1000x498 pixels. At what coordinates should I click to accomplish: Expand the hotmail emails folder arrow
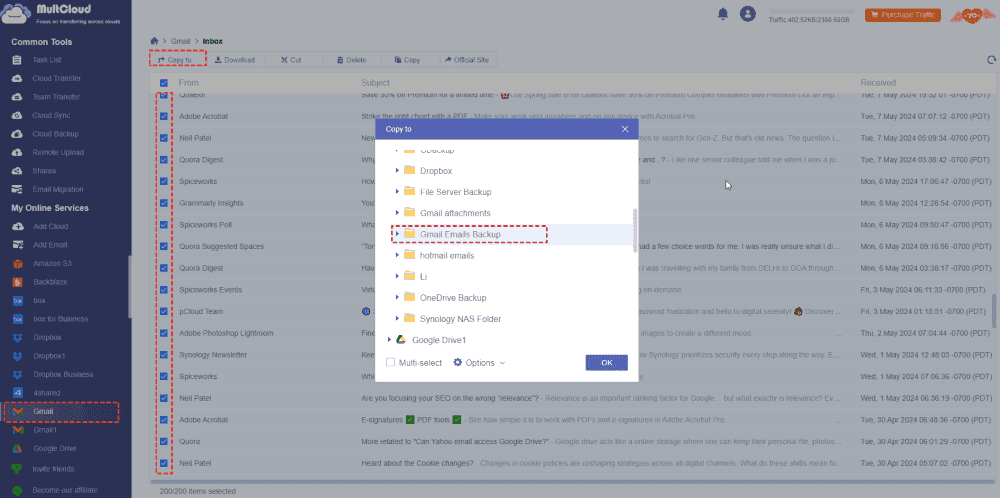click(x=397, y=255)
